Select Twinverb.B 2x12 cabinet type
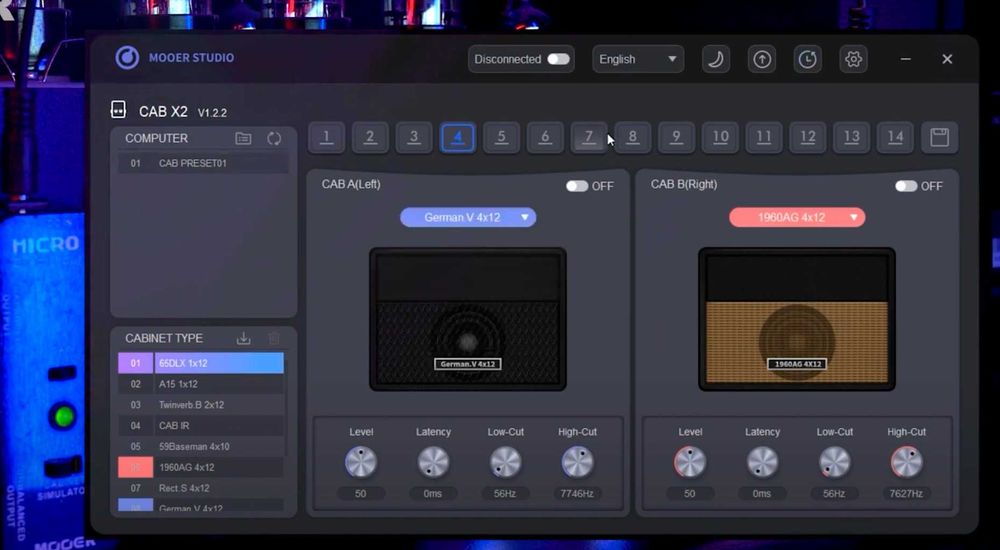Viewport: 1000px width, 550px height. (201, 405)
